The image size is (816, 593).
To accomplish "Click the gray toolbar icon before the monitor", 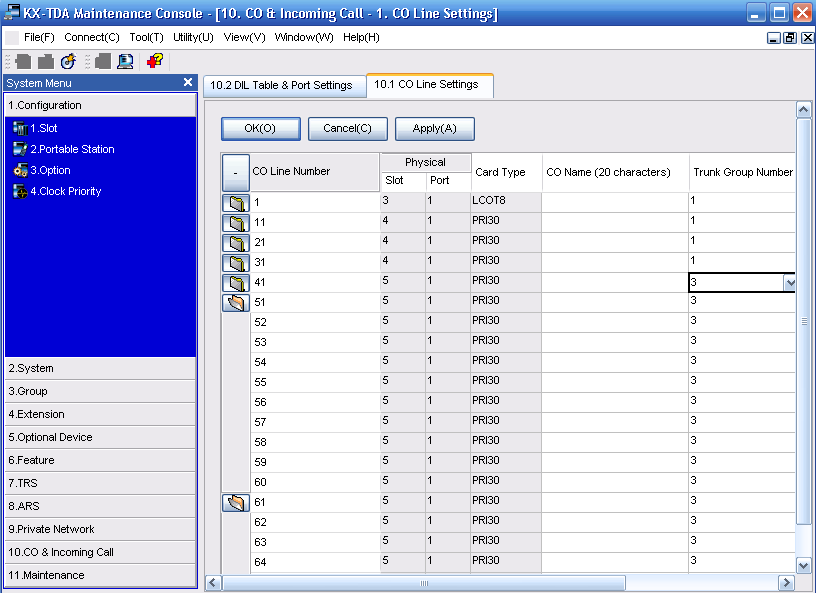I will (x=103, y=61).
